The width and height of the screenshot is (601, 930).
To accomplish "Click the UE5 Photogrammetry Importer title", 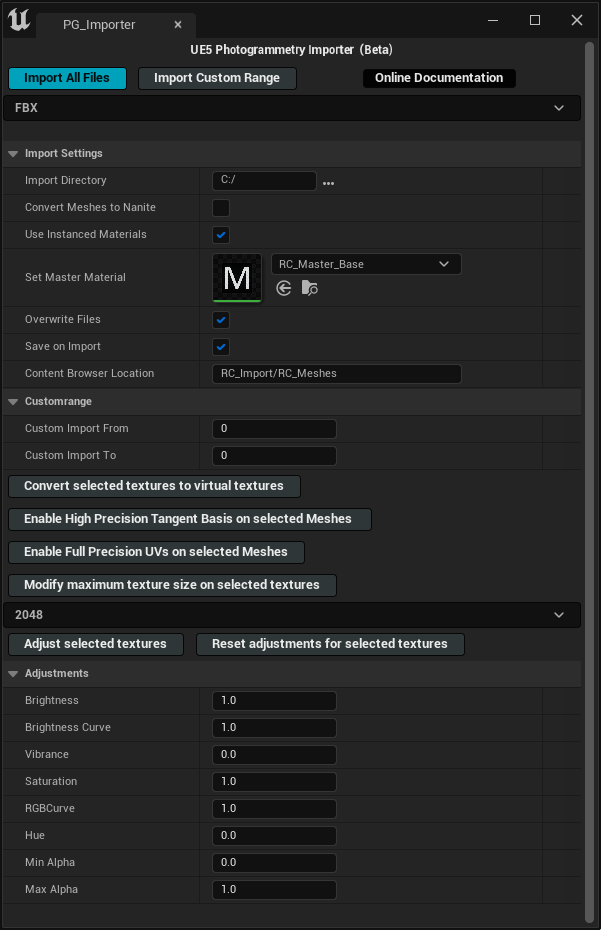I will (291, 50).
